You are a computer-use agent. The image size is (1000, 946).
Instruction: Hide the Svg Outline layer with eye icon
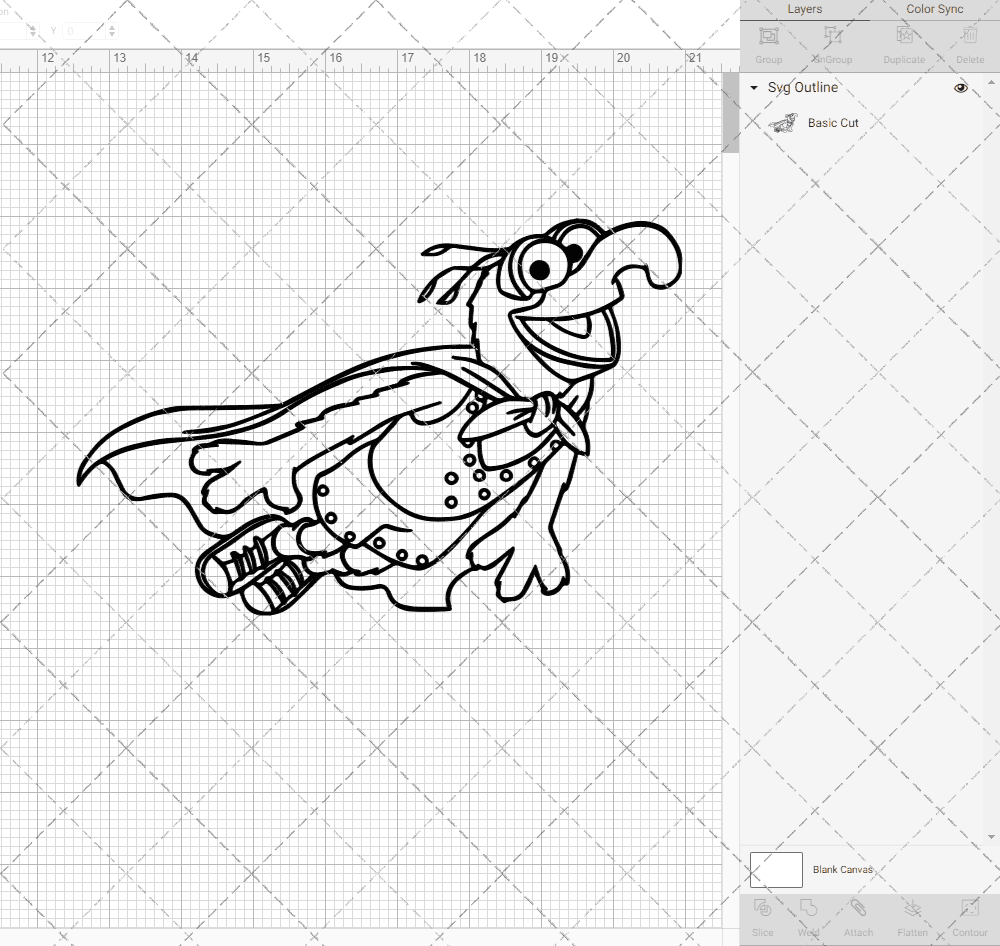[960, 88]
